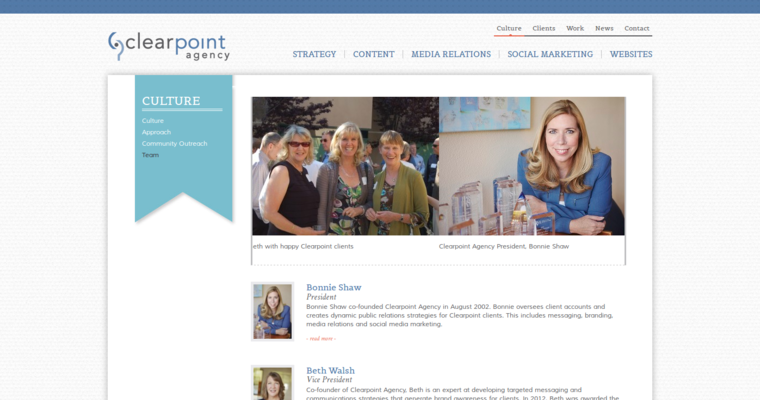This screenshot has height=400, width=760.
Task: Open the Community Outreach sidebar link
Action: [174, 144]
